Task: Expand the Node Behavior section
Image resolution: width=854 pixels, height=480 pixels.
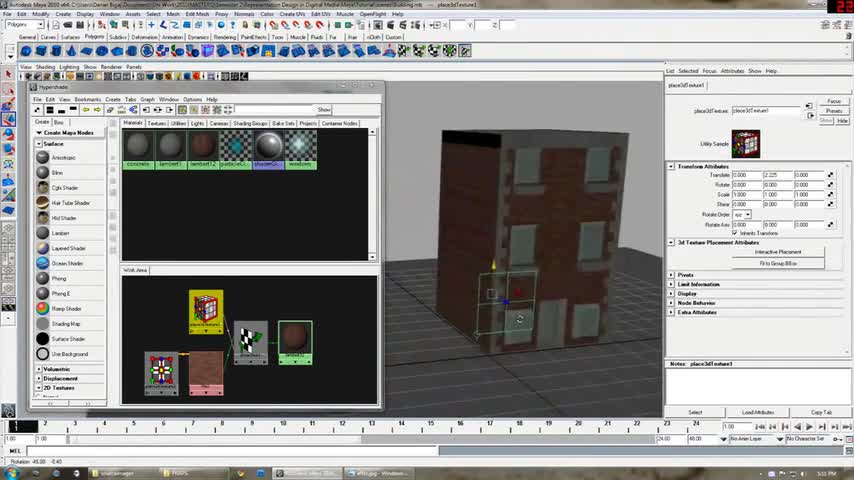Action: tap(671, 303)
